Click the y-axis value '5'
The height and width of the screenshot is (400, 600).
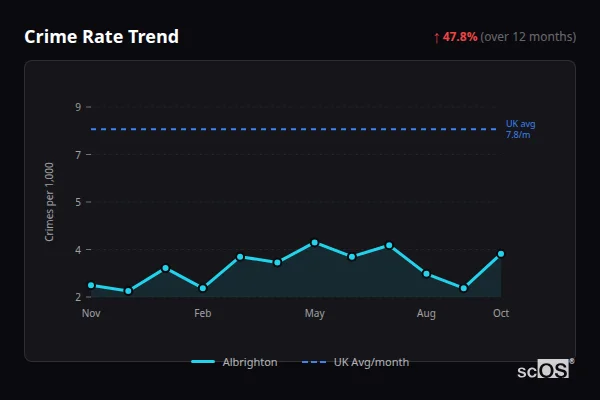pyautogui.click(x=78, y=202)
